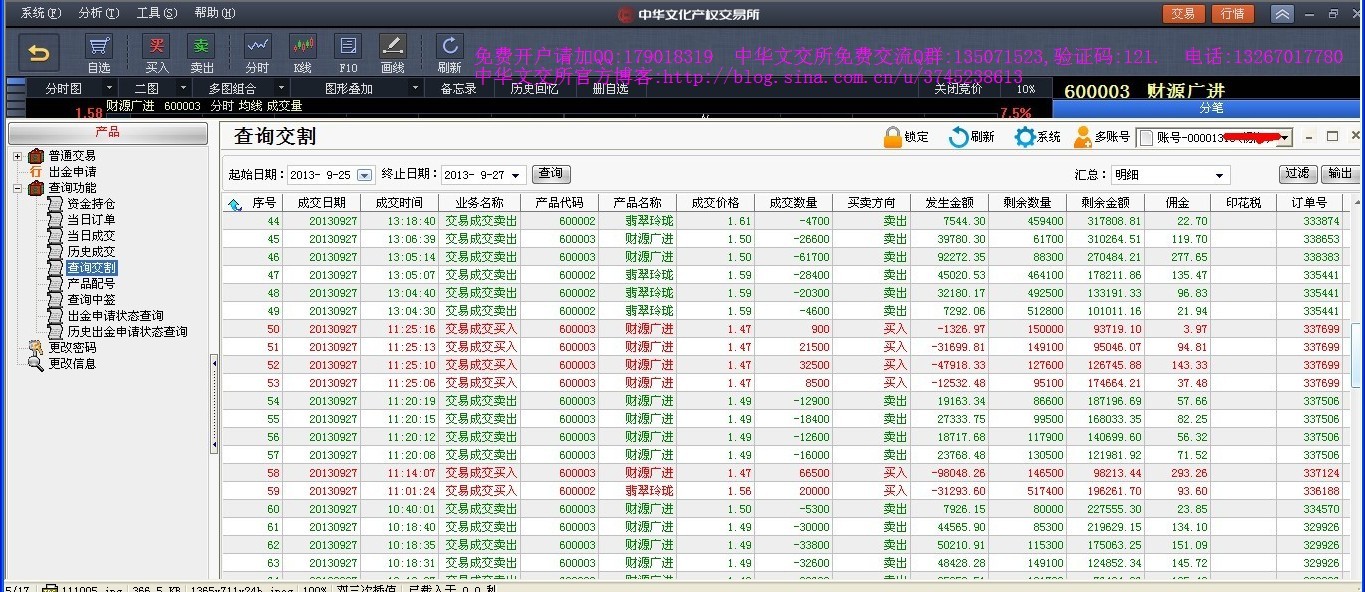Click the 过滤 button

[1298, 174]
